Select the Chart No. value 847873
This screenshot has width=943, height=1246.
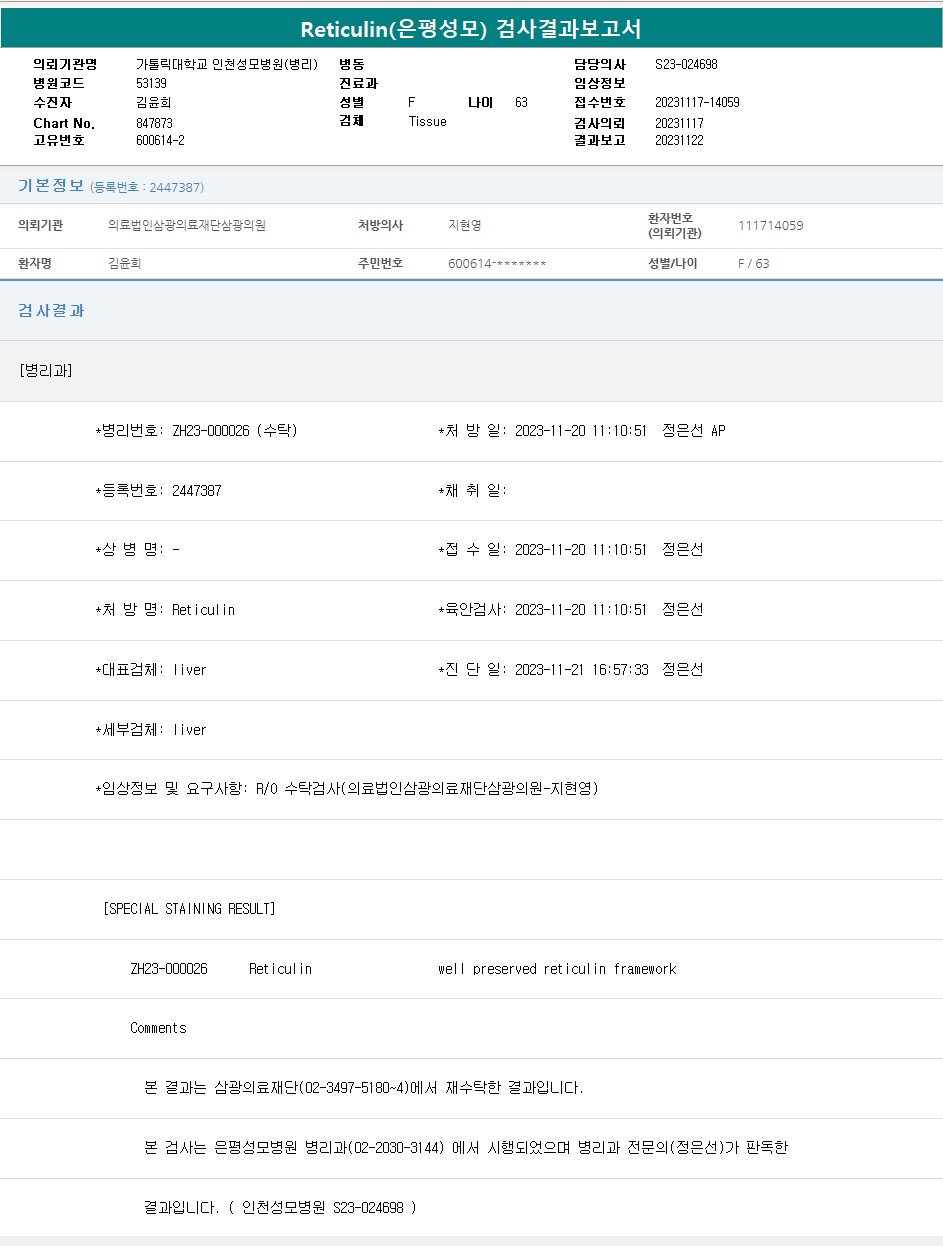(154, 122)
